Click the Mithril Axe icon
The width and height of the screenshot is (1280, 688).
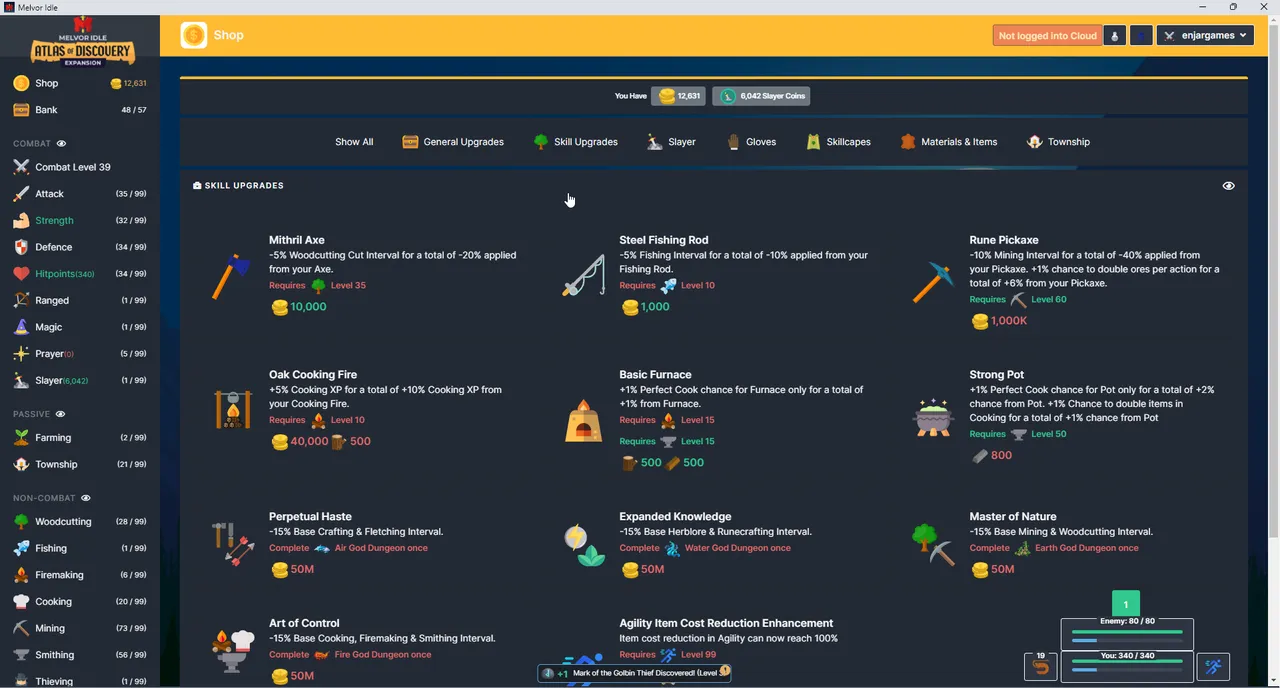(233, 276)
